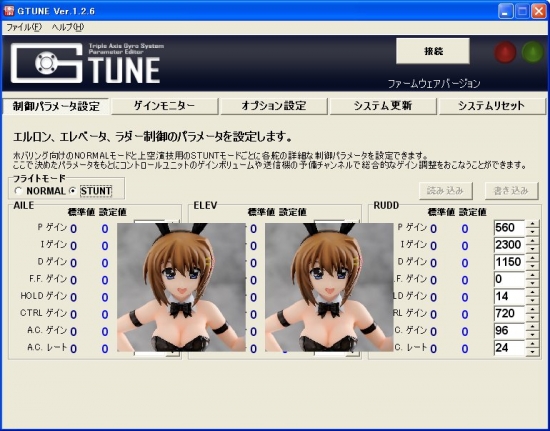
Task: Increase RUDD P gain value 560
Action: tap(532, 224)
